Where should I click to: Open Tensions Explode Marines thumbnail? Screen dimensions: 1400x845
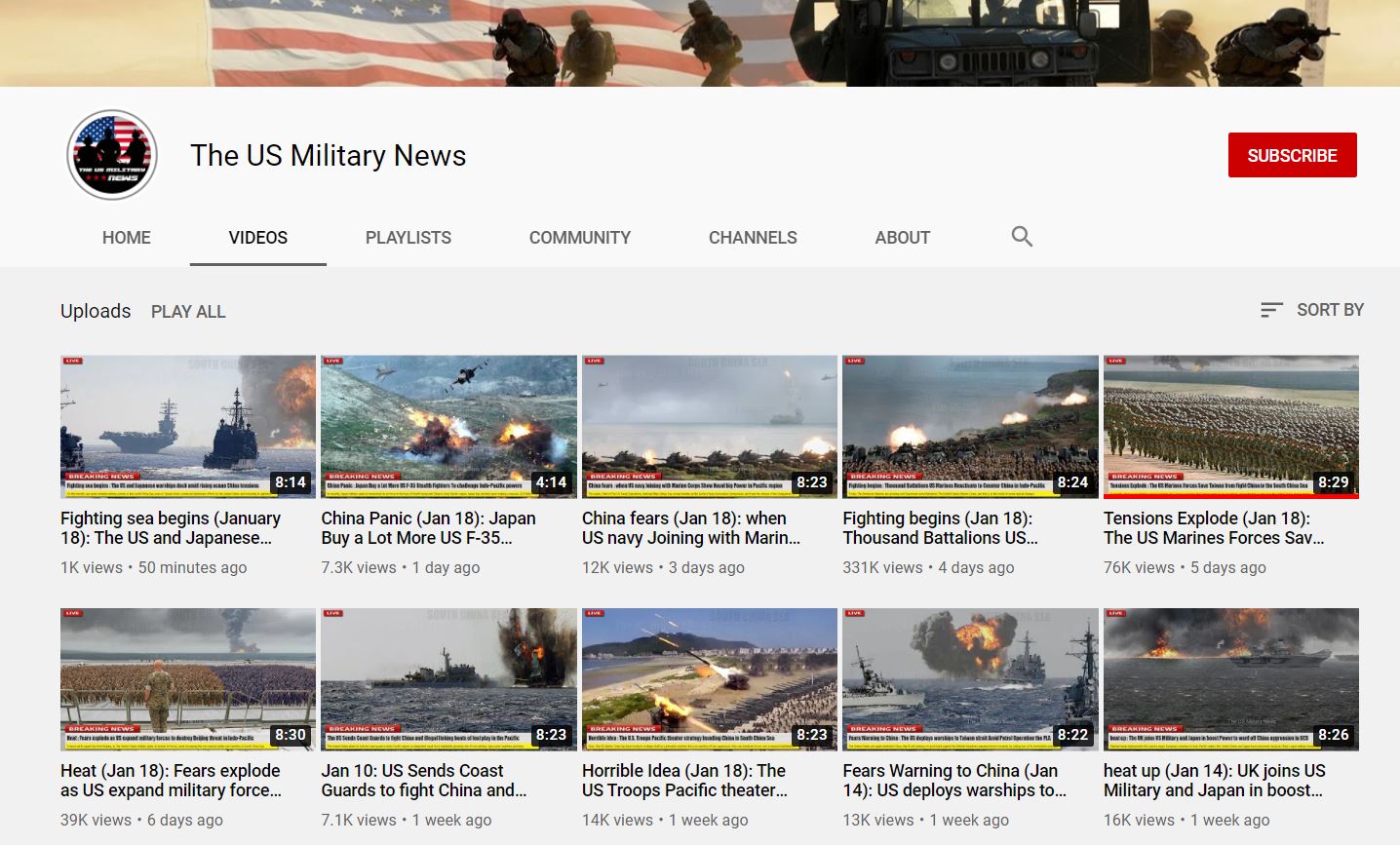click(x=1231, y=427)
